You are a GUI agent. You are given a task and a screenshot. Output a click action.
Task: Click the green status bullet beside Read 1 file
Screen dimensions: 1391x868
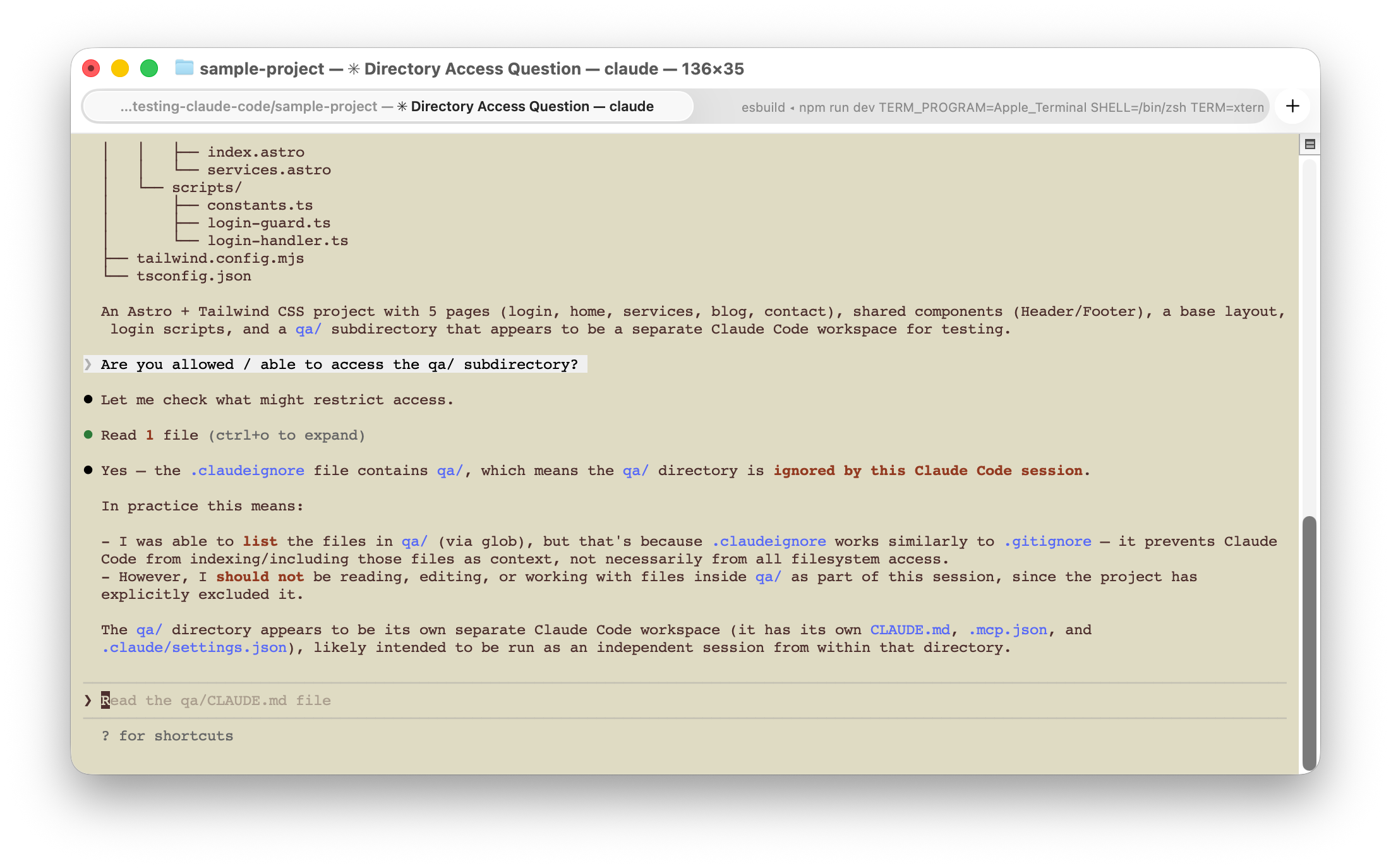(x=89, y=435)
